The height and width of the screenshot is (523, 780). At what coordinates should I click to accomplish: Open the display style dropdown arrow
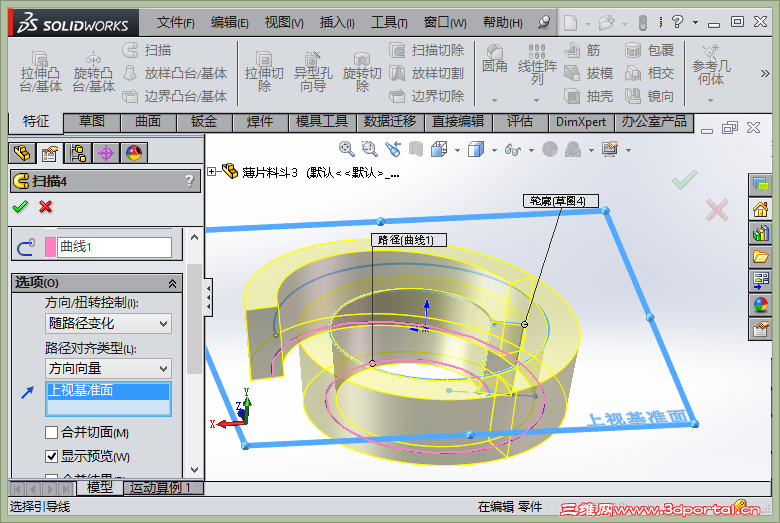[494, 150]
